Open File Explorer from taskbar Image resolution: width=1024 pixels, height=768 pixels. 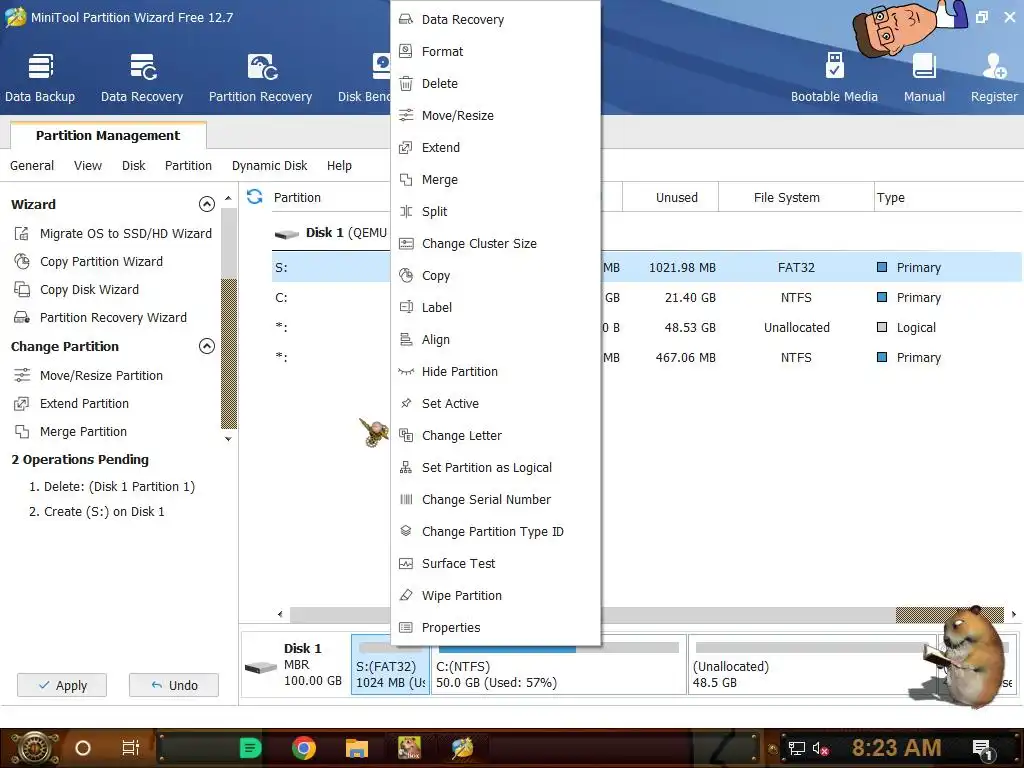click(x=357, y=748)
